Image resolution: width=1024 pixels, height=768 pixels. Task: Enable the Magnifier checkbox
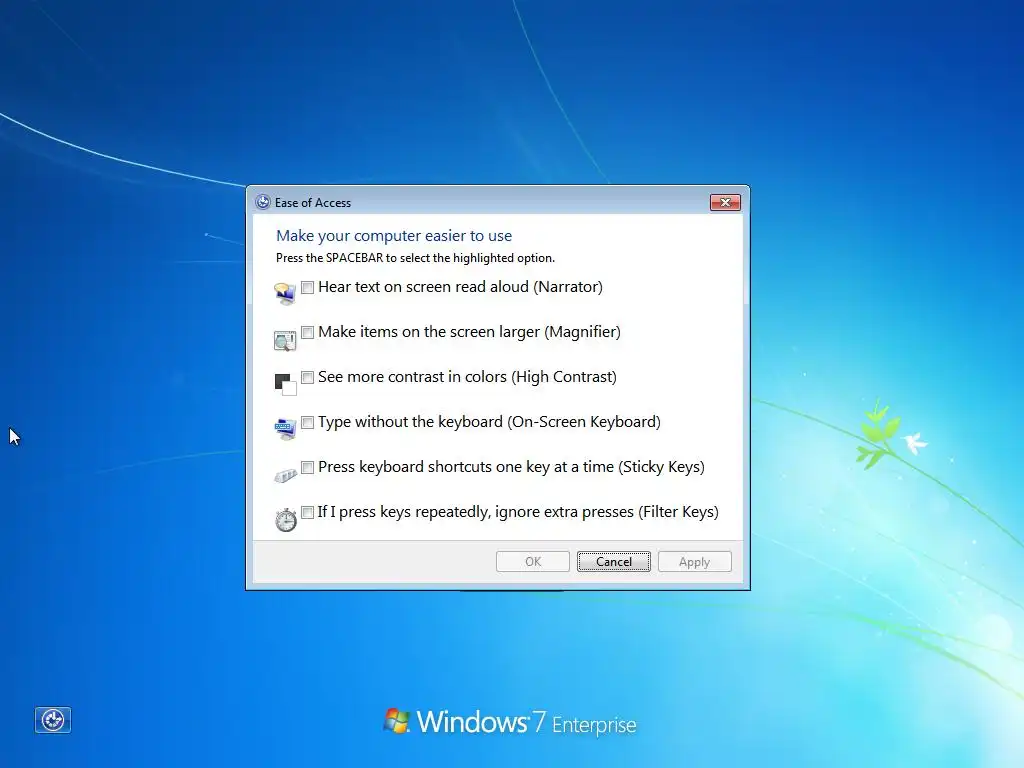pyautogui.click(x=308, y=332)
